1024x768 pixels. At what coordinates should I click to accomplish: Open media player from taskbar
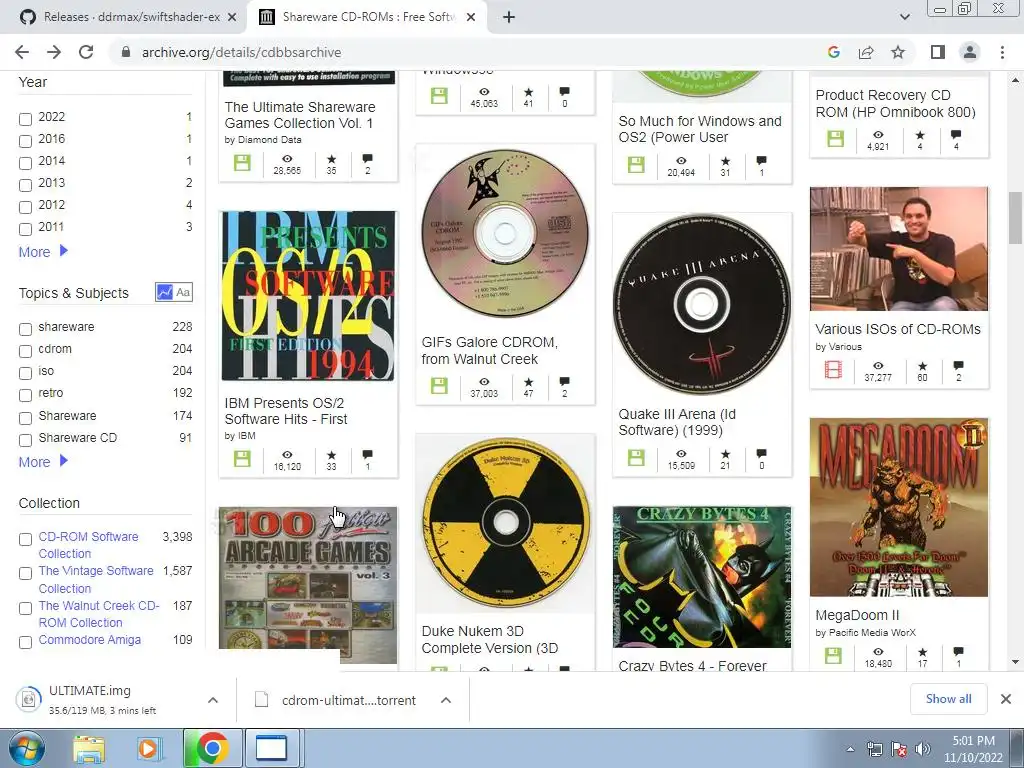click(148, 748)
